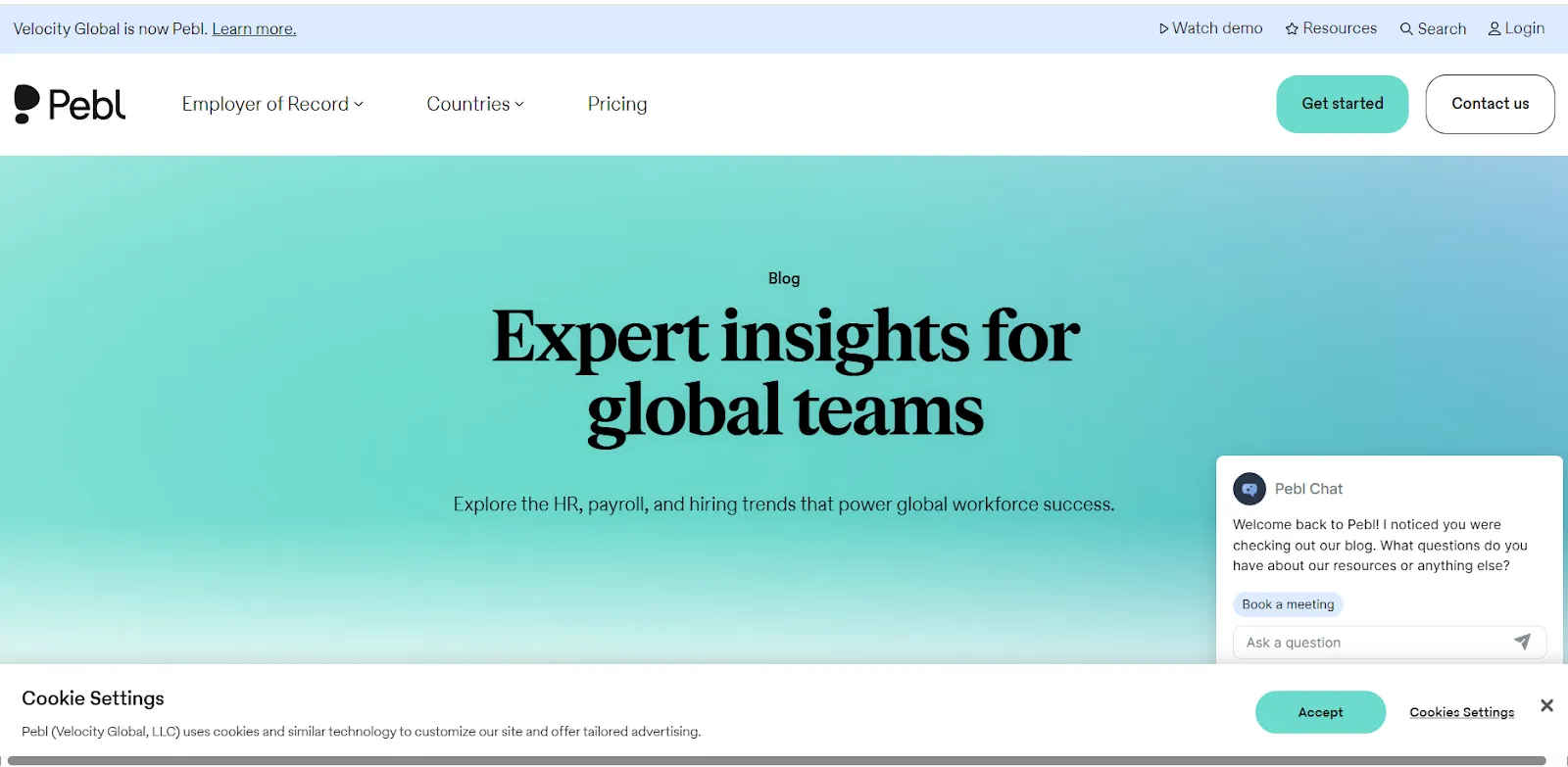Image resolution: width=1568 pixels, height=767 pixels.
Task: Click the Login text link
Action: [1524, 28]
